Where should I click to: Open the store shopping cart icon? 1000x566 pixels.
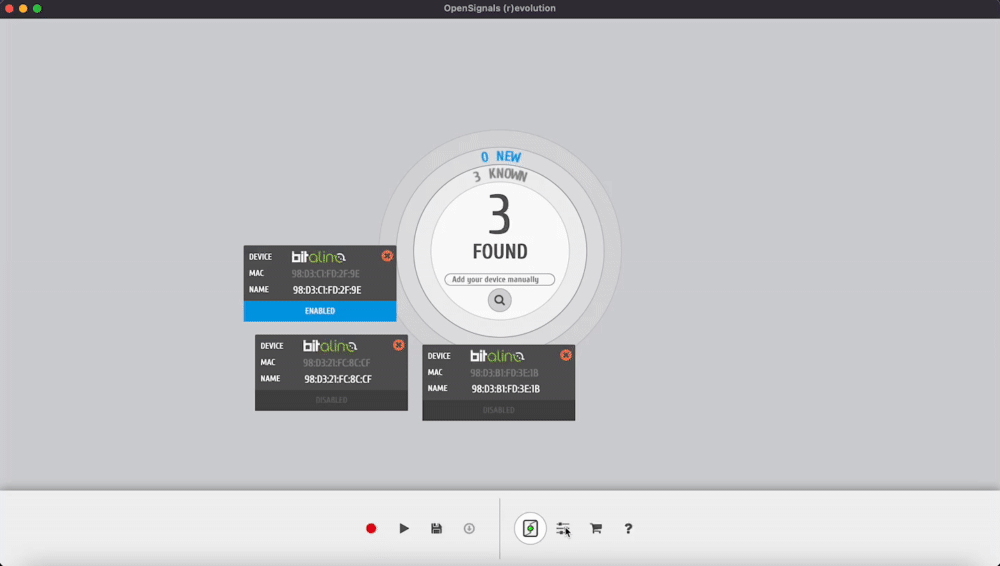tap(596, 528)
